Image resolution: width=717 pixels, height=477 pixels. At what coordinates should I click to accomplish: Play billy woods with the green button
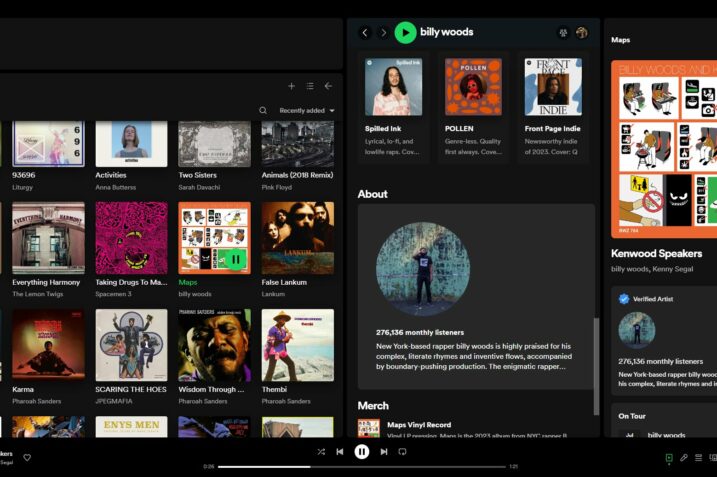tap(405, 32)
